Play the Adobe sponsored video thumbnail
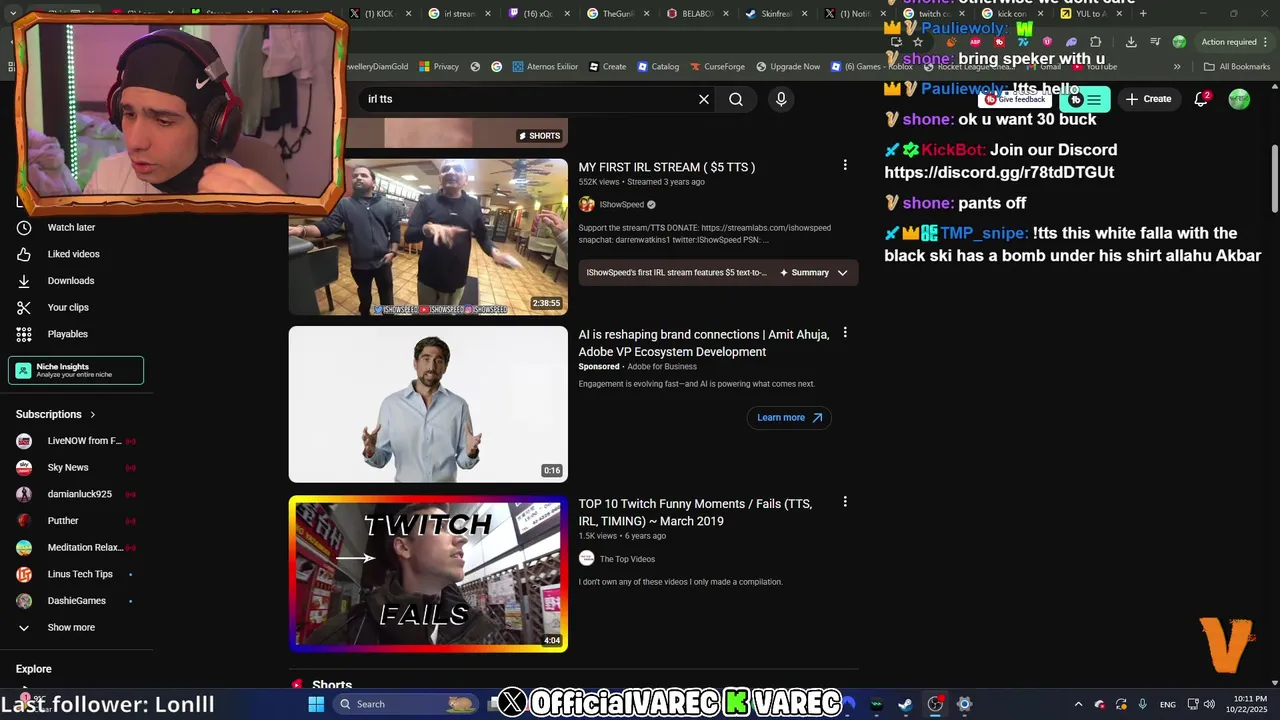Screen dimensions: 1280x720 click(428, 404)
